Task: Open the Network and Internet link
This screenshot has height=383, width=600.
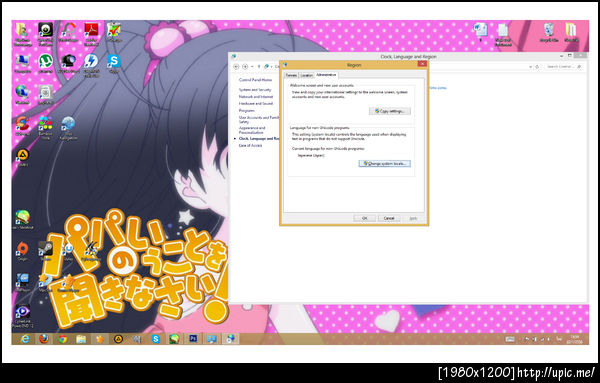Action: (x=256, y=97)
